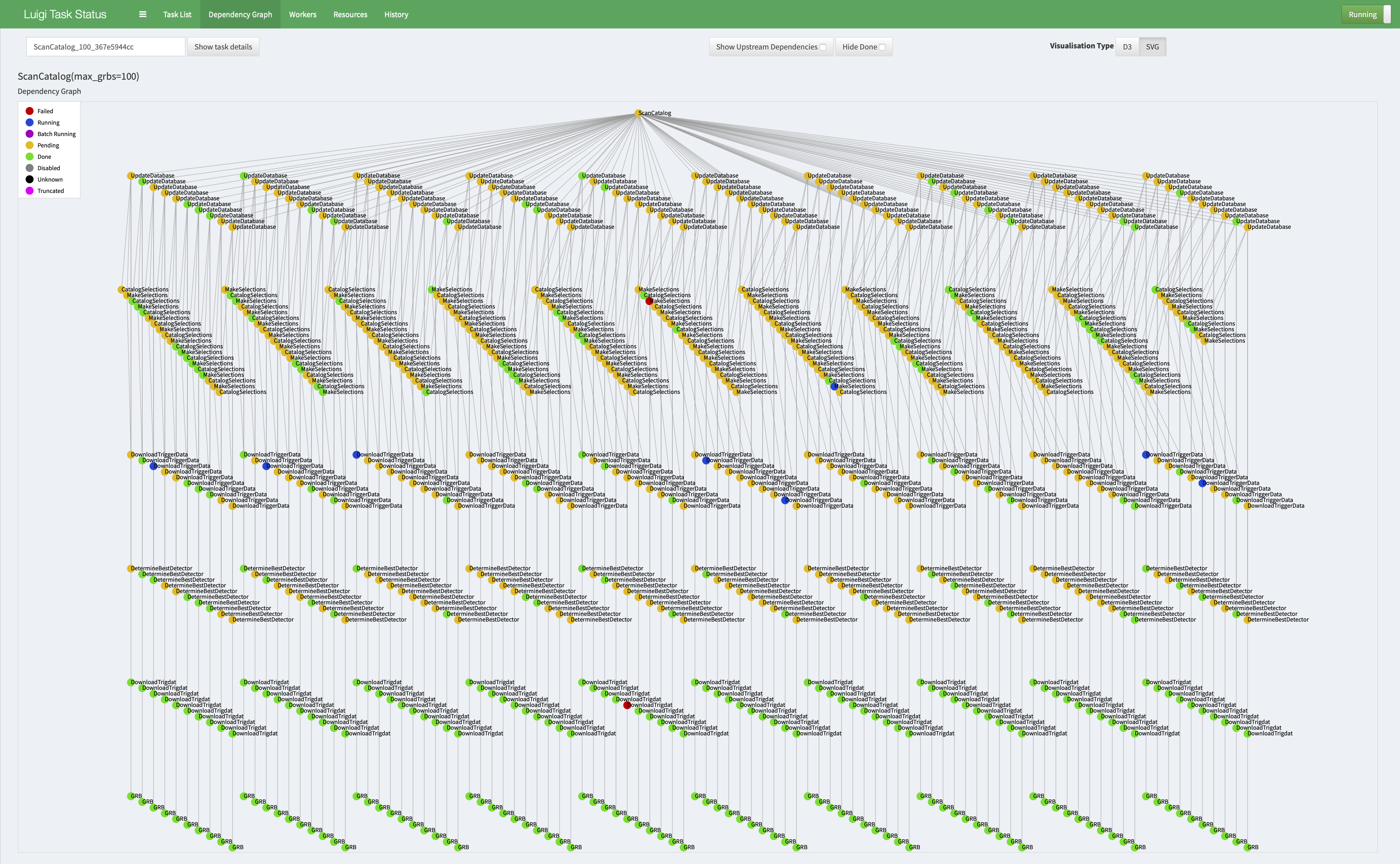Click the ScanCatalog task ID input field
This screenshot has width=1400, height=864.
106,47
